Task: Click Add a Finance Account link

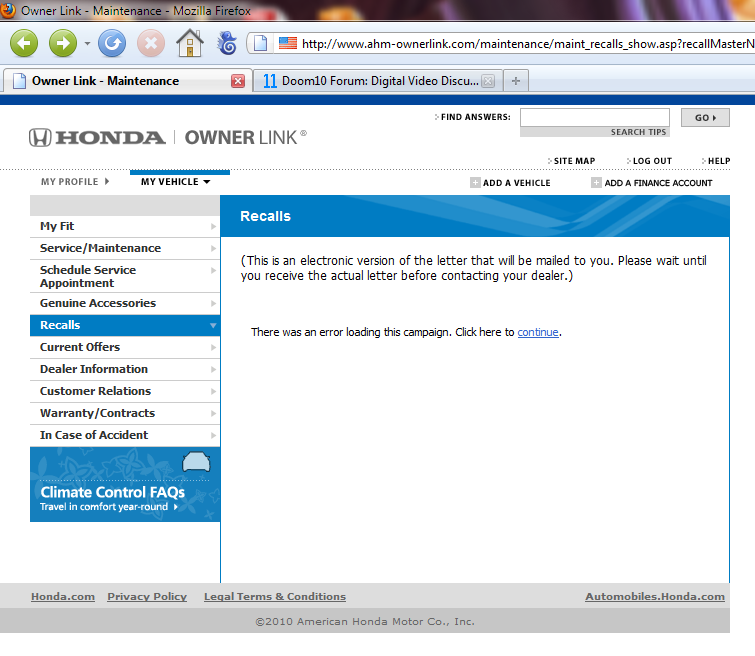Action: click(658, 183)
